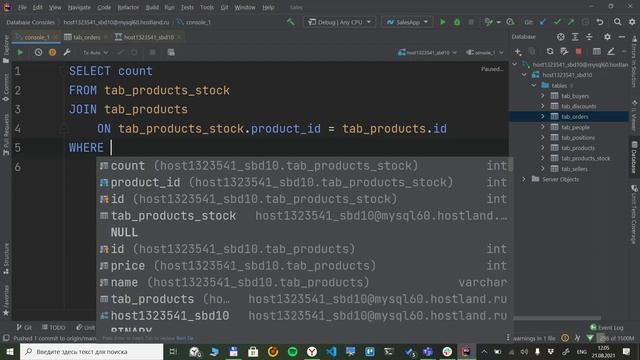Add new data source plus icon
Image resolution: width=640 pixels, height=360 pixels.
pos(518,51)
